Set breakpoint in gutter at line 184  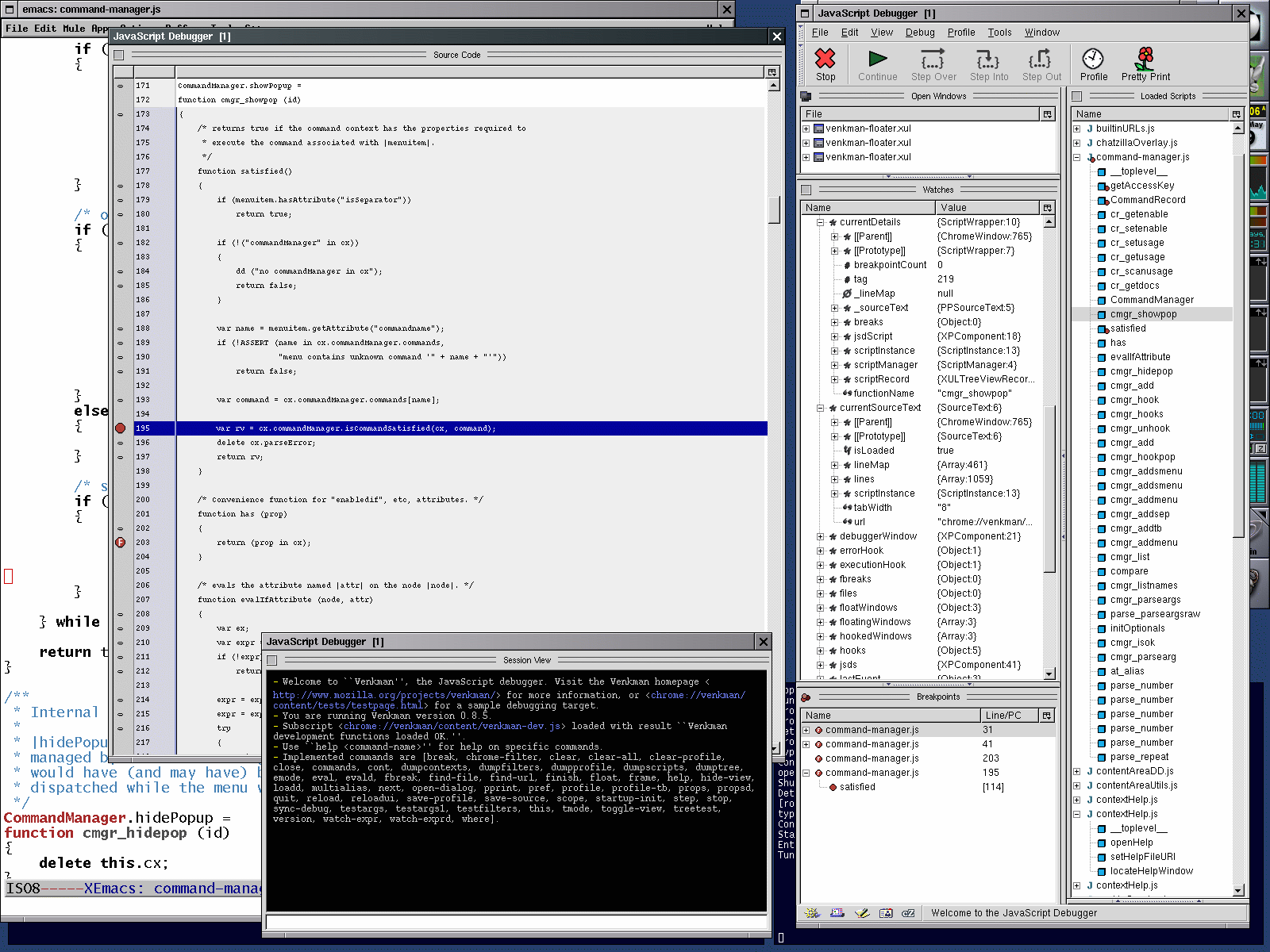pos(121,271)
